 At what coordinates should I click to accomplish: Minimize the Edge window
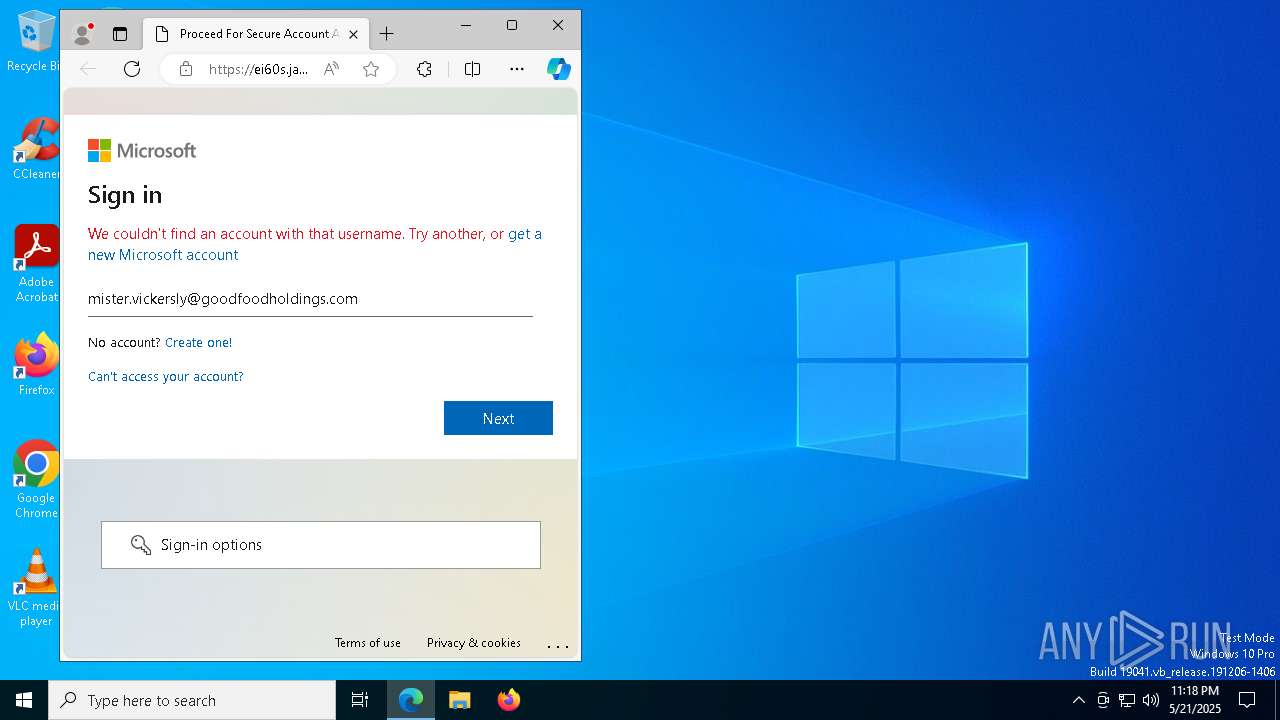tap(466, 25)
